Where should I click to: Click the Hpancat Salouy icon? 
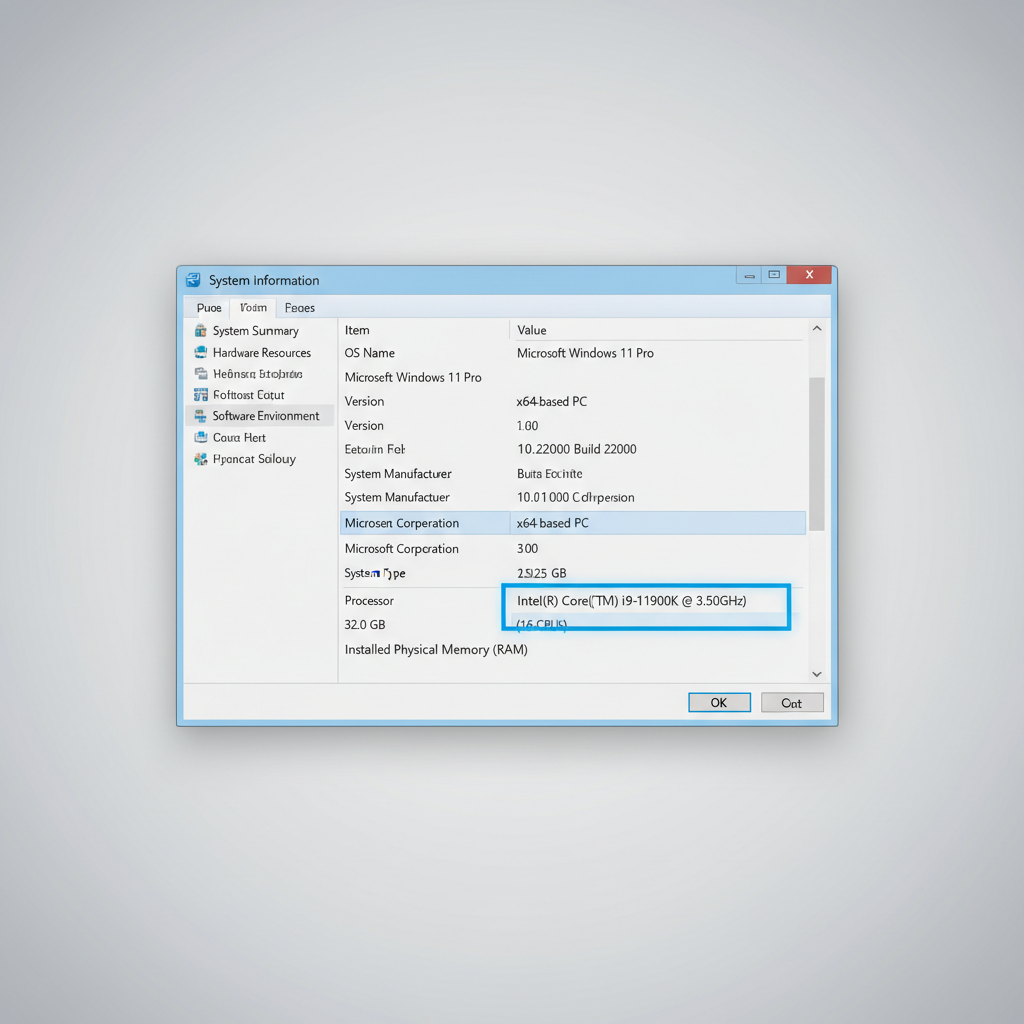coord(201,459)
